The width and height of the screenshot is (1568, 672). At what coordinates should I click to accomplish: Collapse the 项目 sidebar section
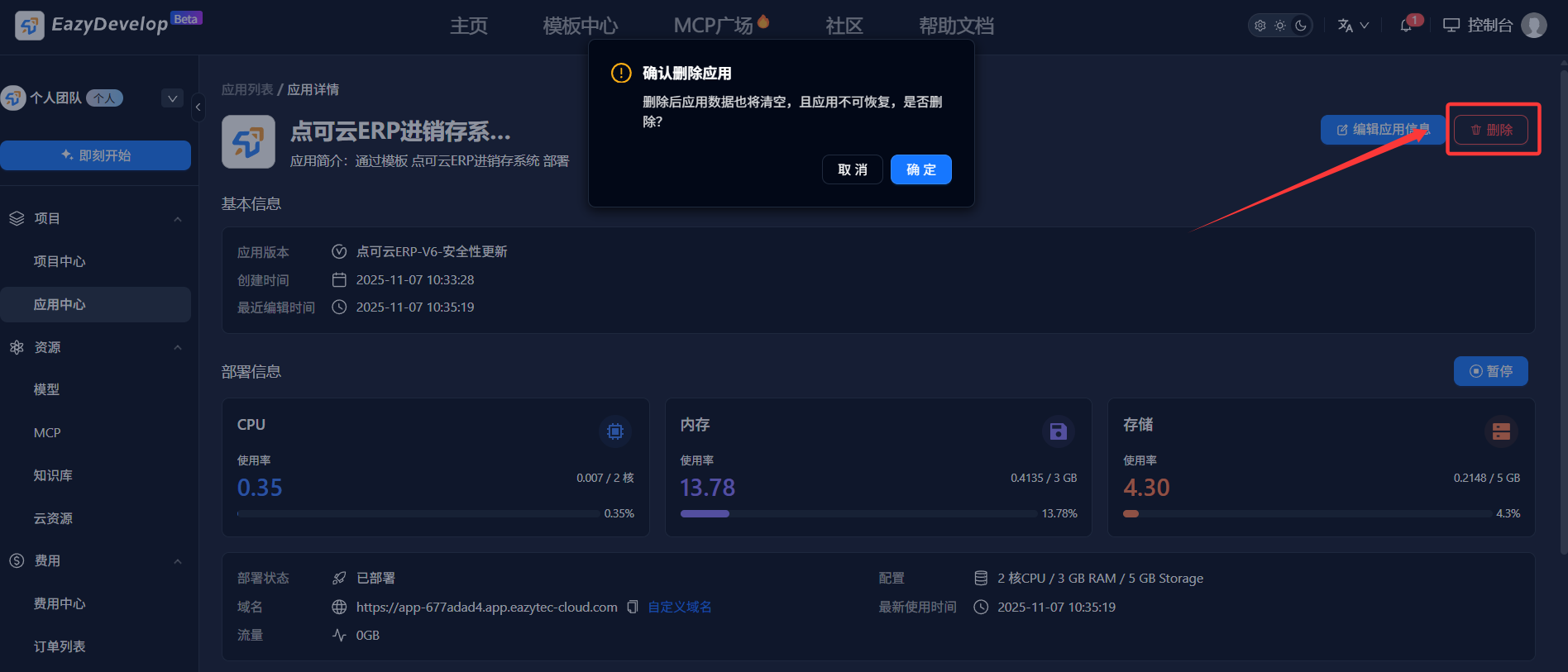(178, 219)
